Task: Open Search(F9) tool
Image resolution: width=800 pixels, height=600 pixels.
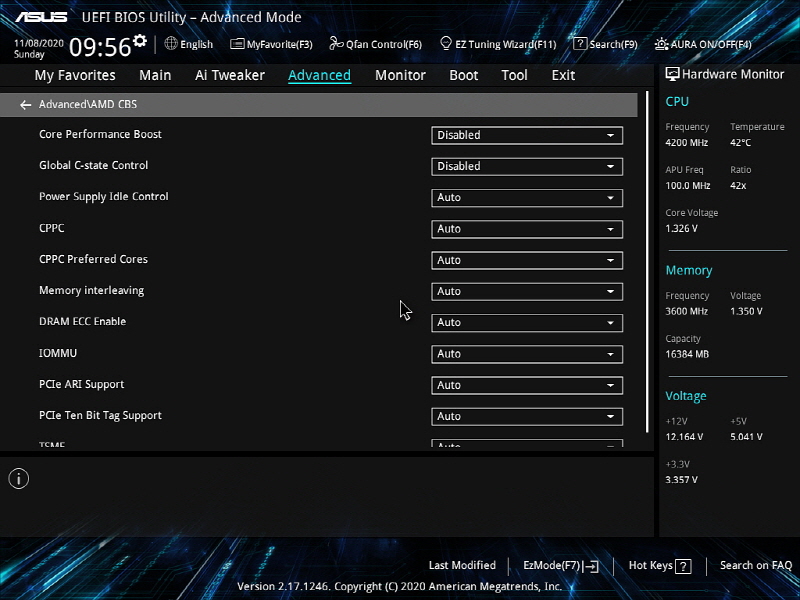Action: pos(606,44)
